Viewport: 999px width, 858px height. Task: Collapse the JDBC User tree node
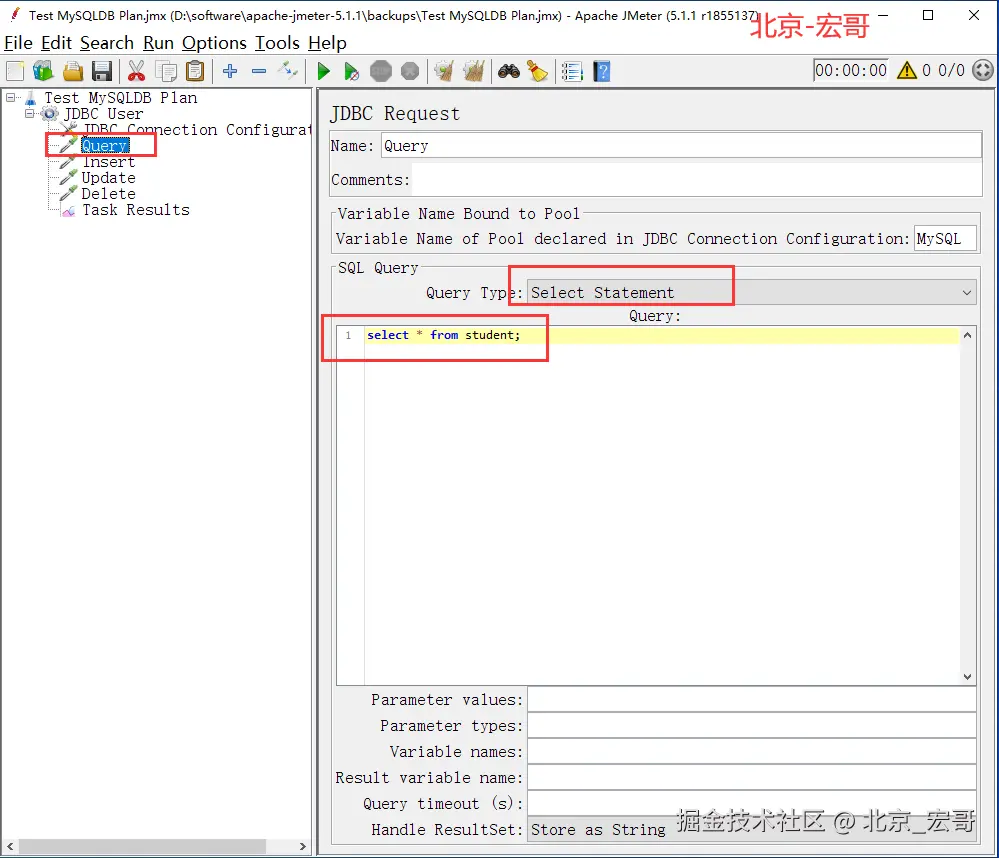tap(29, 113)
